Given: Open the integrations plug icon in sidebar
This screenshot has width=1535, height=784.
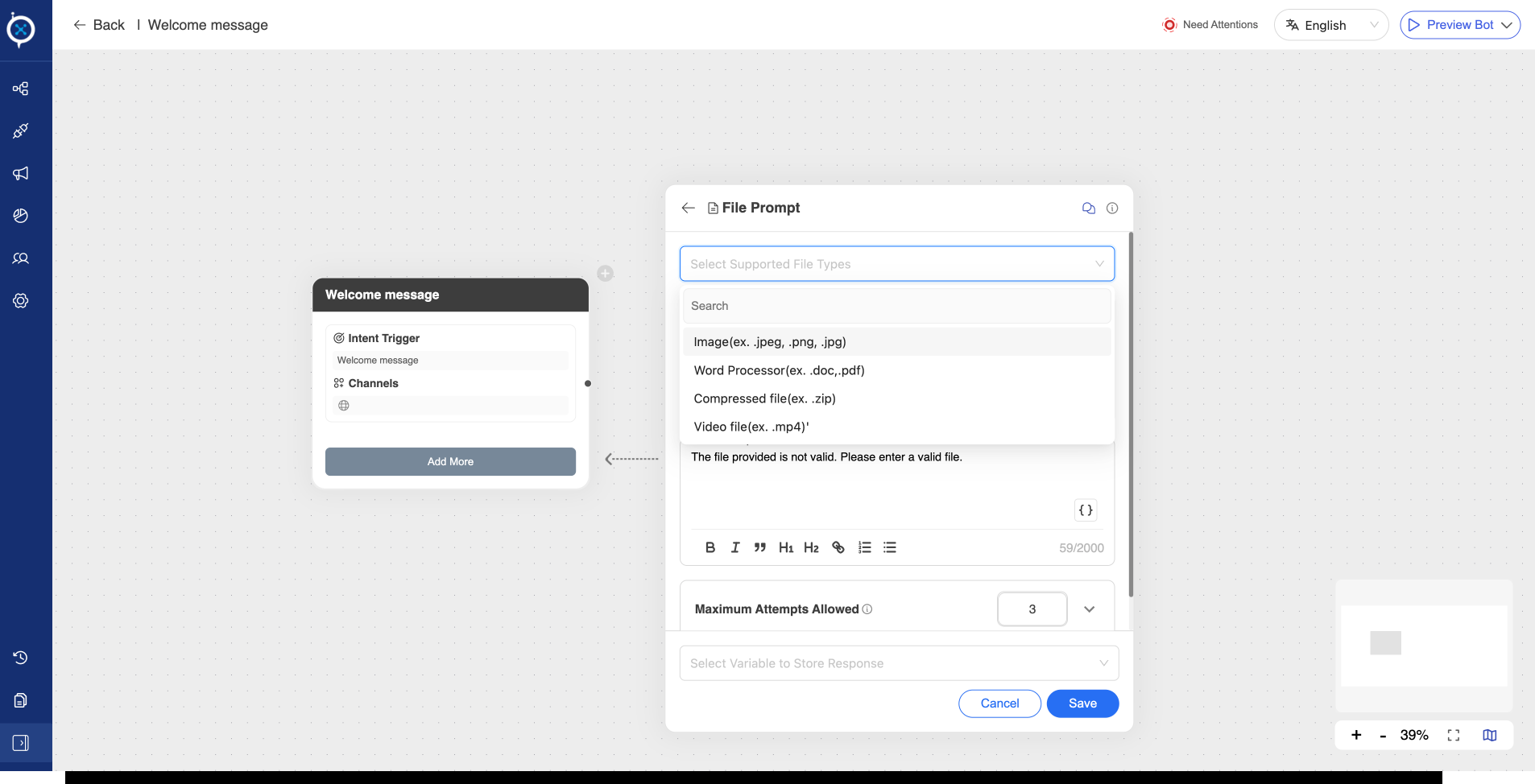Looking at the screenshot, I should coord(21,130).
